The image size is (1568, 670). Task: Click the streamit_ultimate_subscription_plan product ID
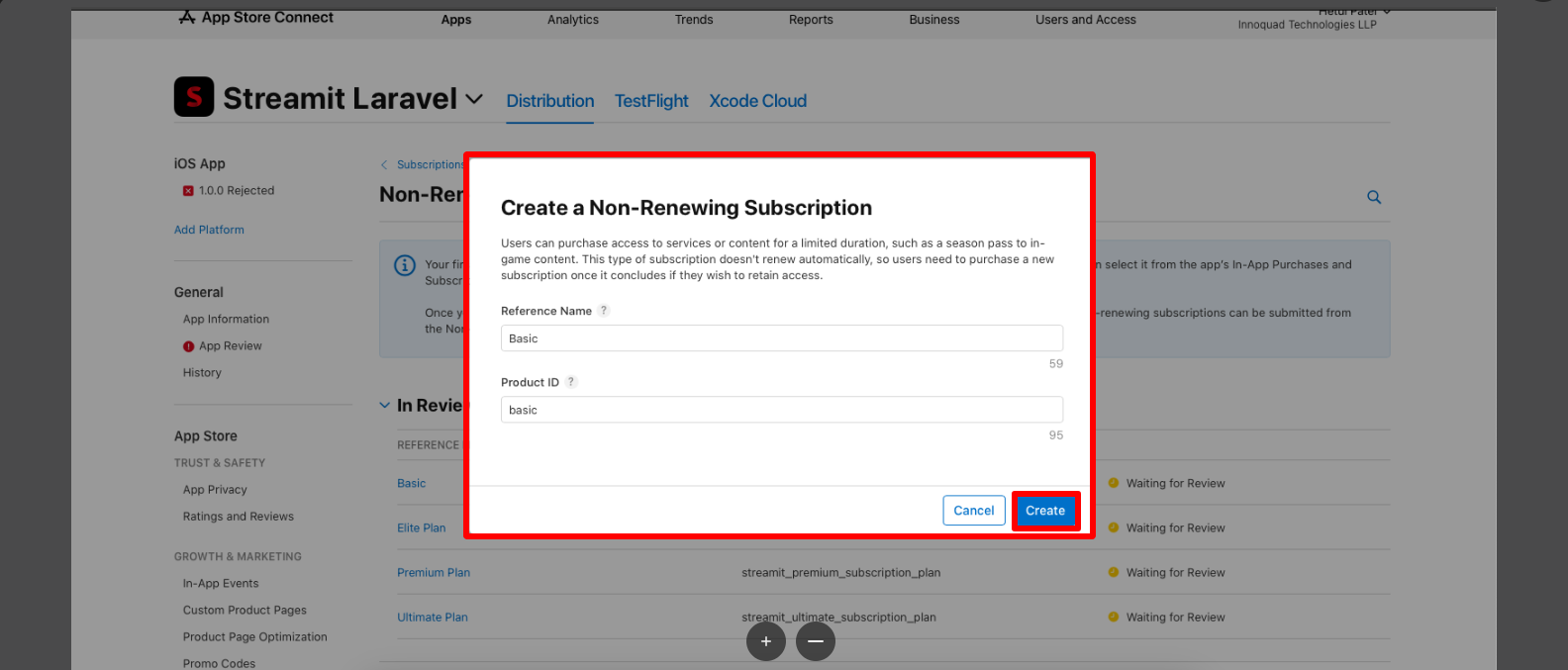click(x=838, y=618)
